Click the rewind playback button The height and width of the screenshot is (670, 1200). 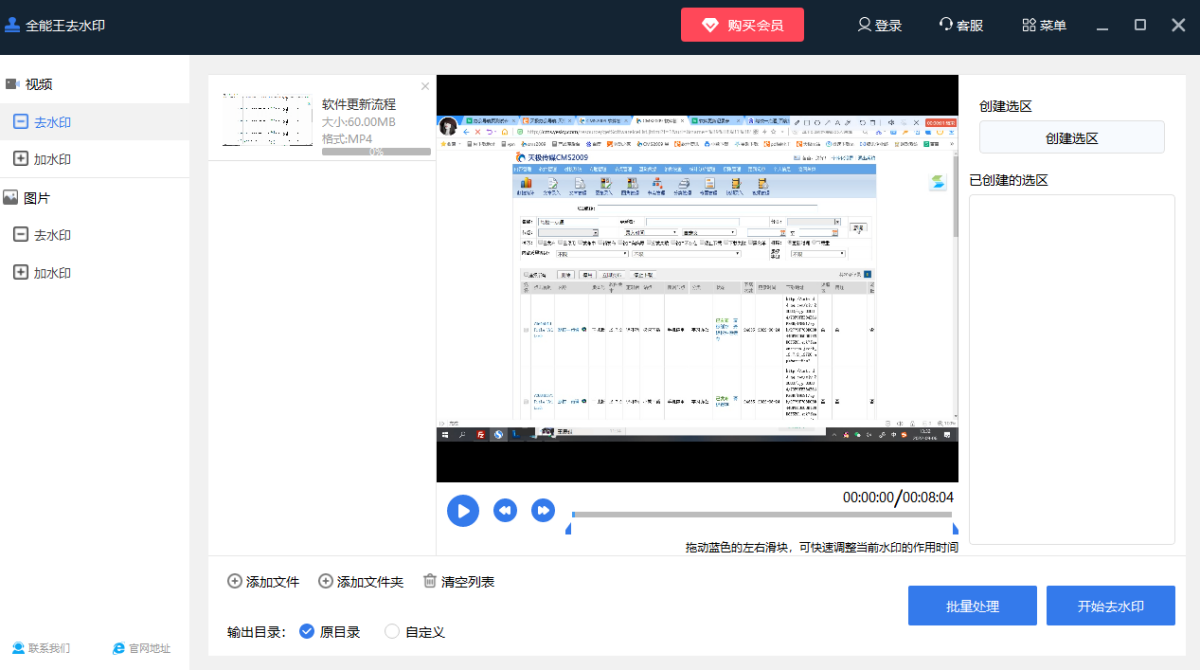pyautogui.click(x=506, y=511)
